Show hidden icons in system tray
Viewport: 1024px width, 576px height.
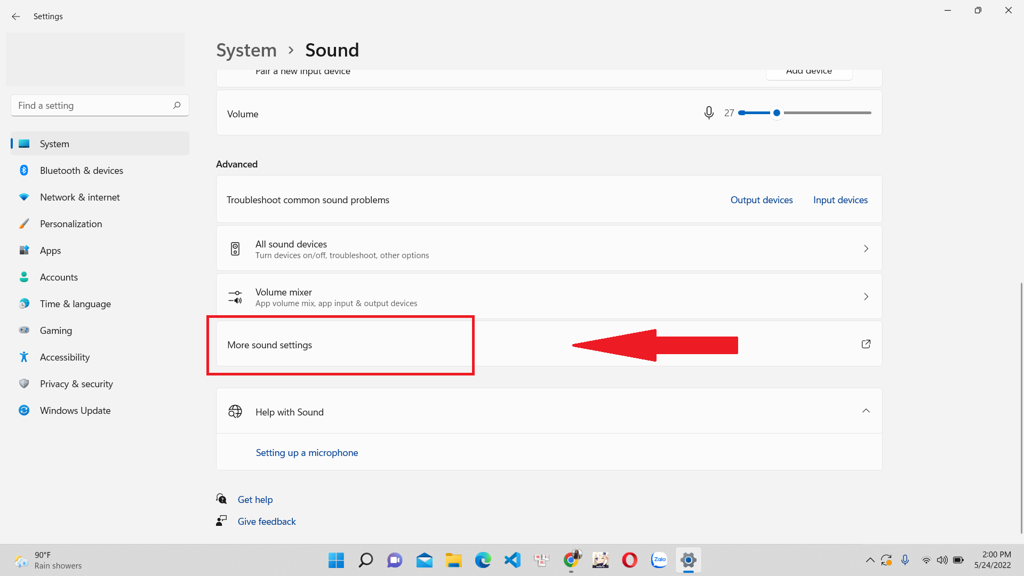point(870,560)
